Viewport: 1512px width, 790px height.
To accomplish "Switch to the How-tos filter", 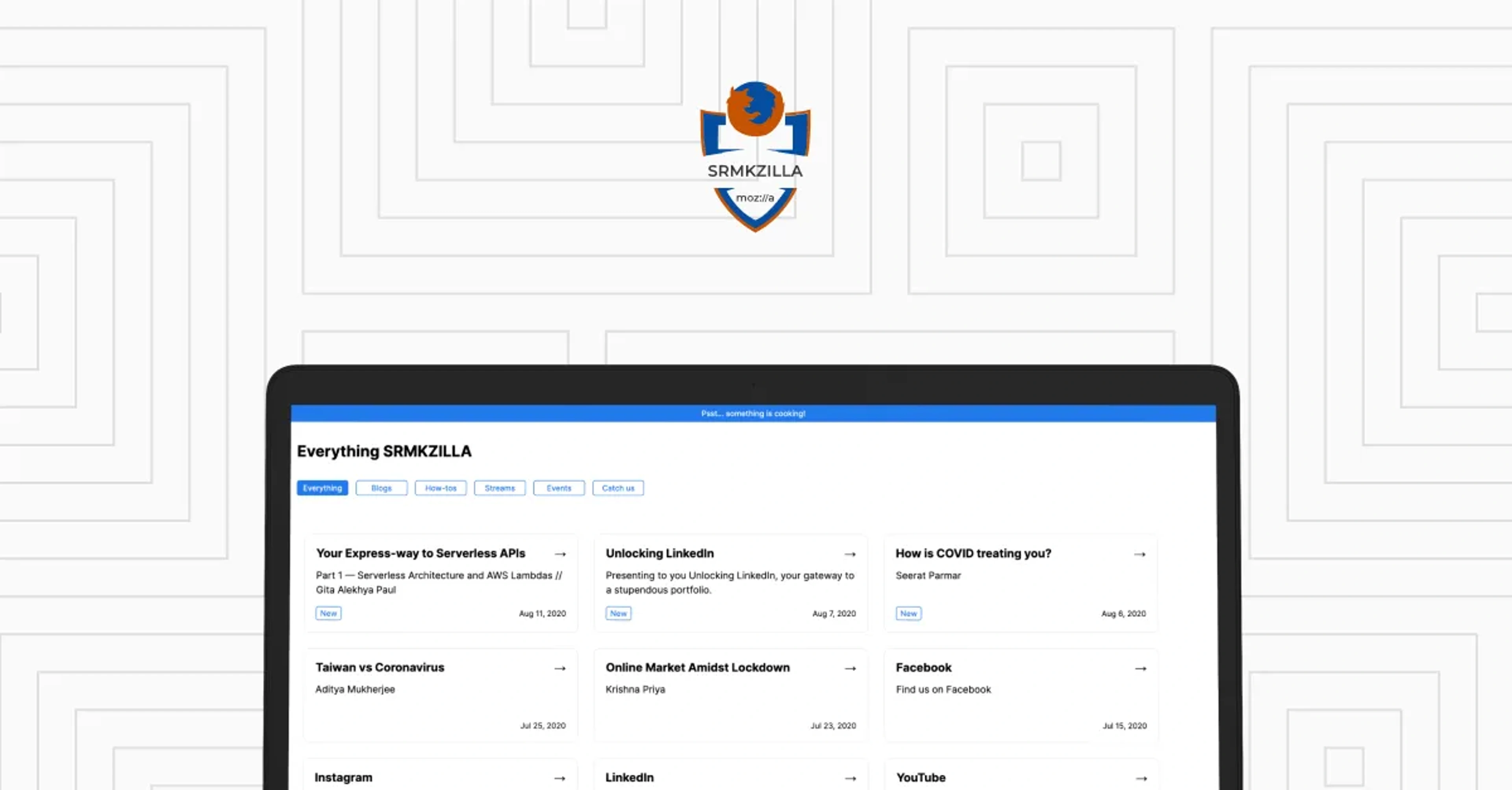I will (441, 488).
